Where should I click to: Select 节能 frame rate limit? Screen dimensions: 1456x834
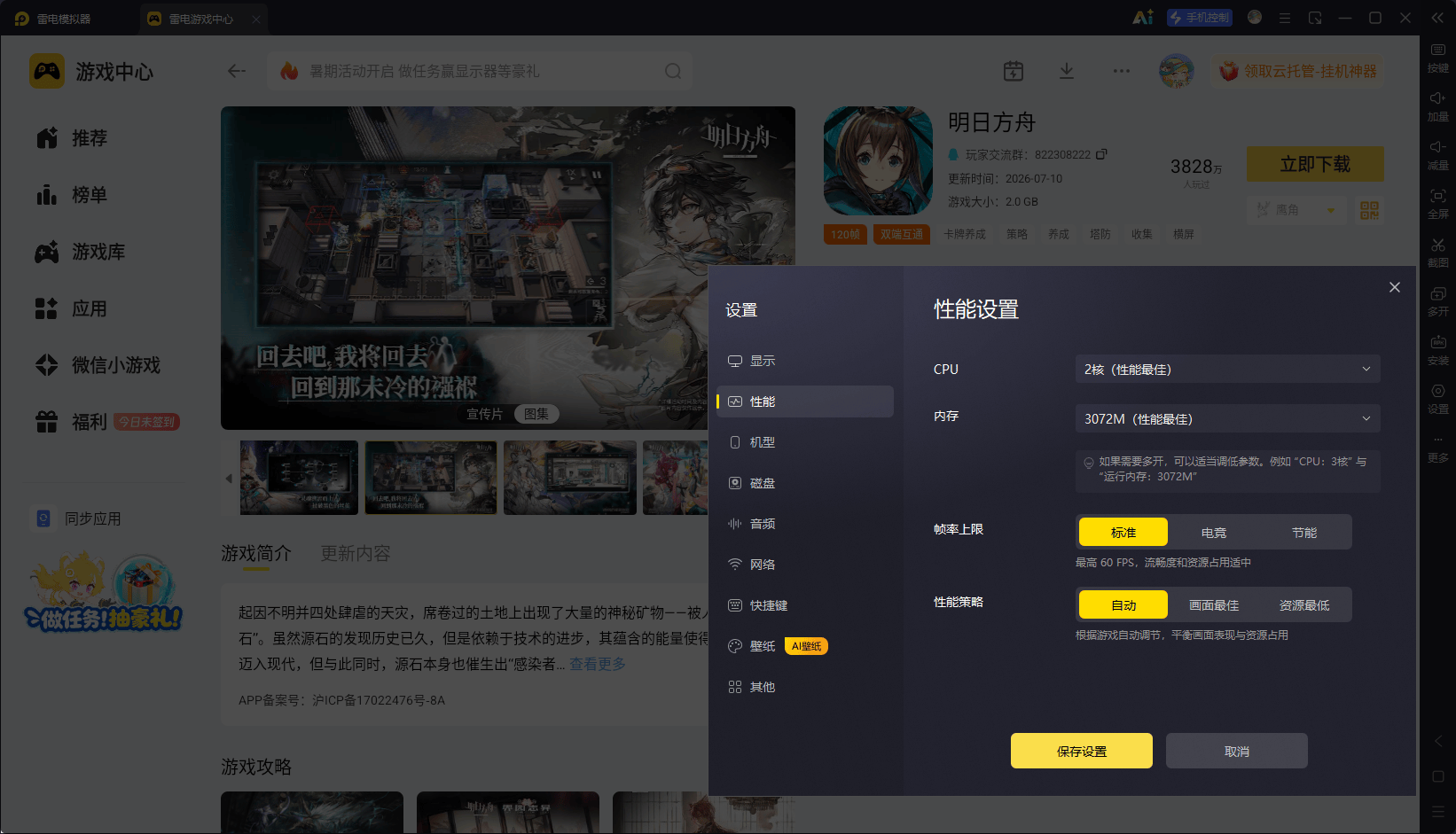[x=1304, y=532]
